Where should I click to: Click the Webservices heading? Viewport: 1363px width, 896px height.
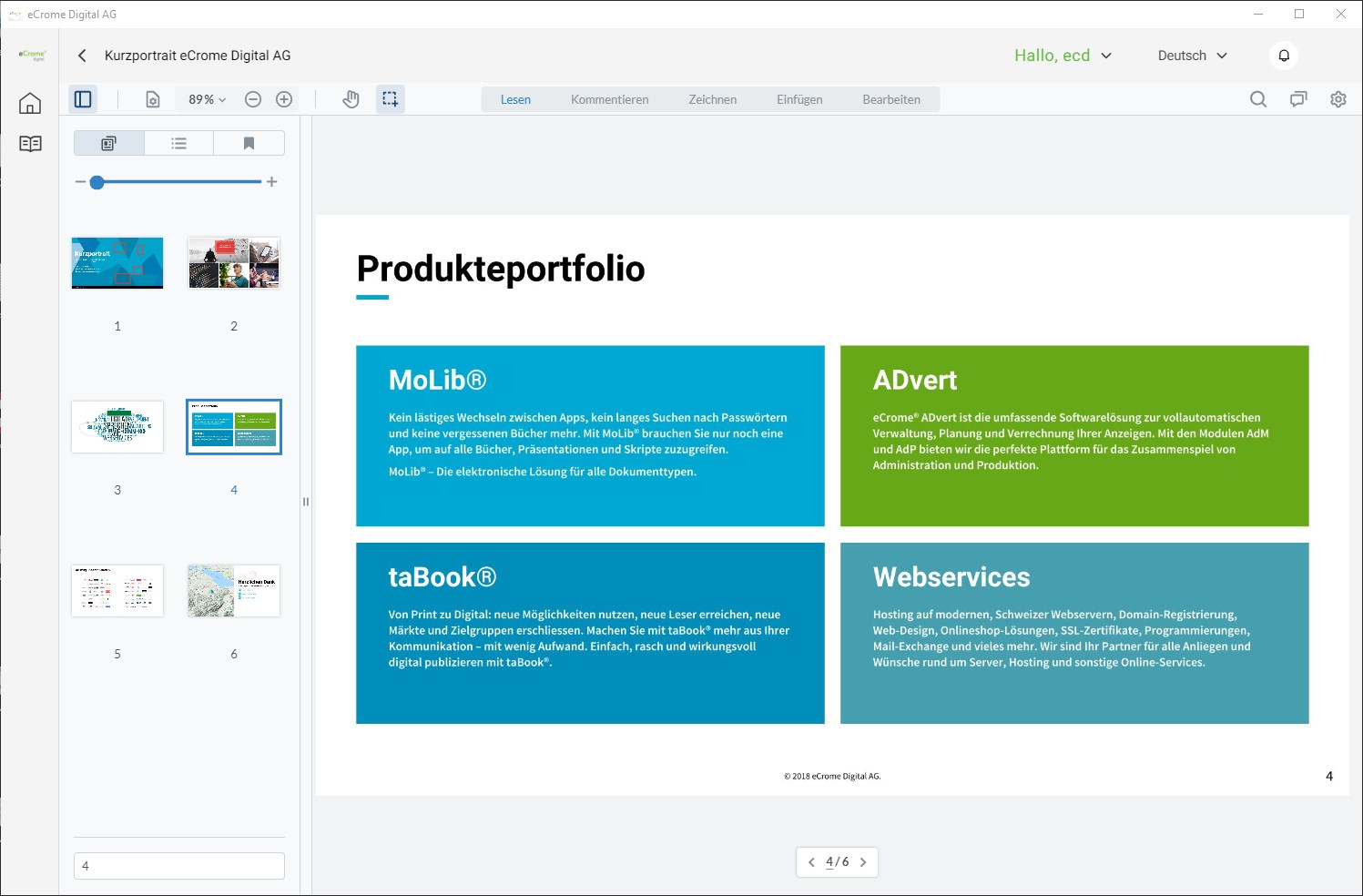coord(951,577)
